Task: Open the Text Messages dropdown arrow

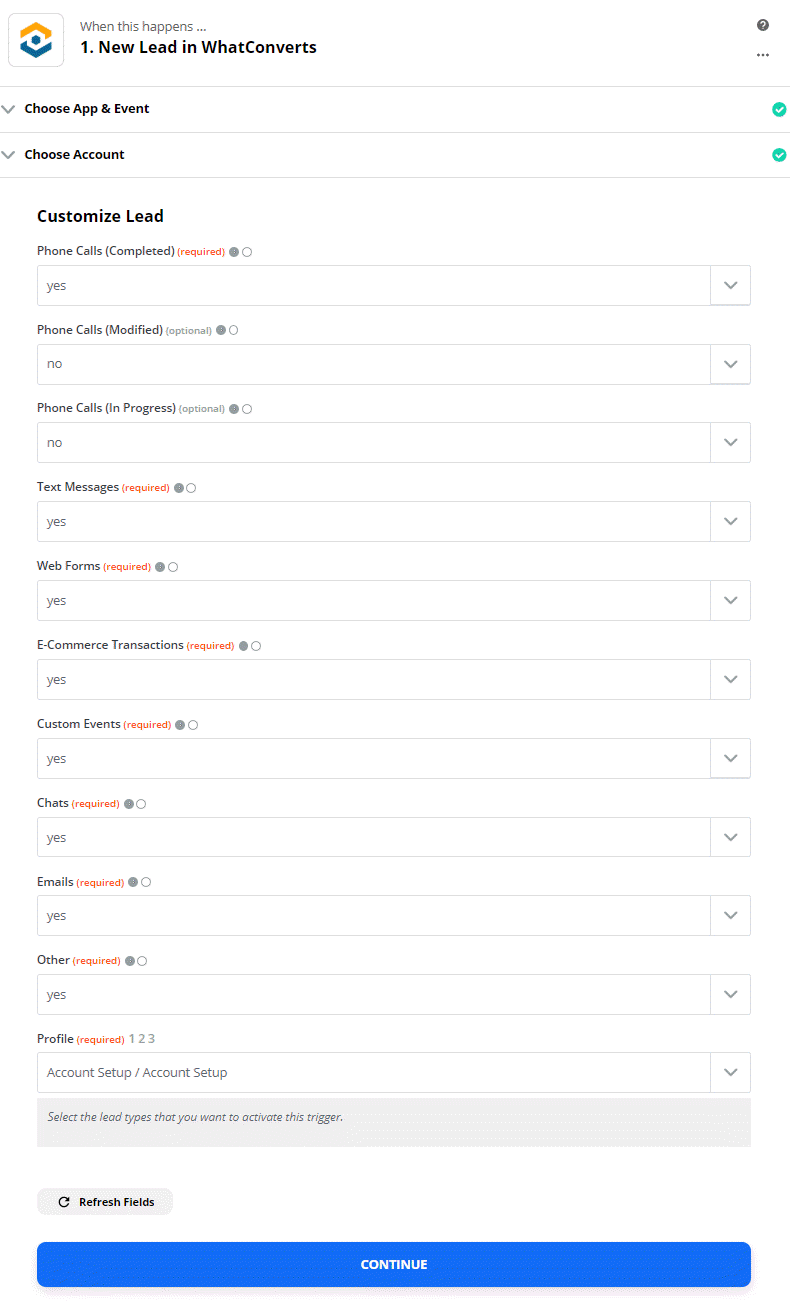Action: pos(730,521)
